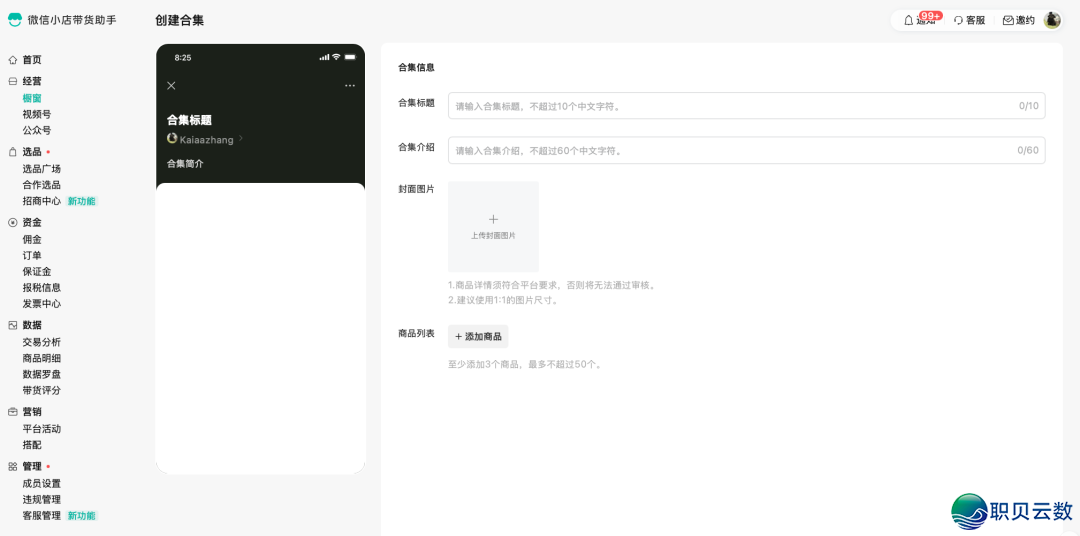Image resolution: width=1080 pixels, height=536 pixels.
Task: Open 橱窗 in sidebar
Action: coord(32,98)
